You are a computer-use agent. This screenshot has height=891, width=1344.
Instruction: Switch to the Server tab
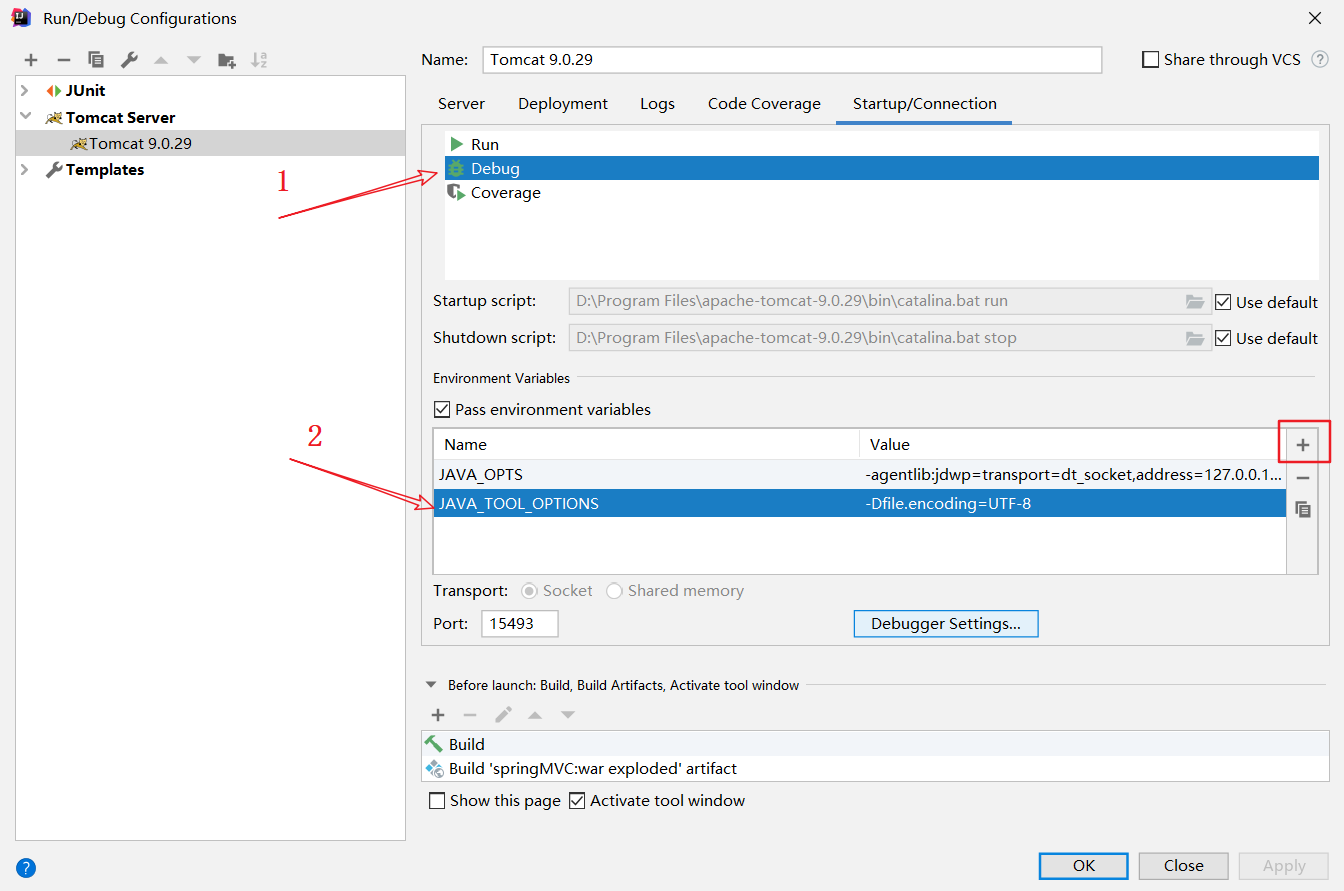click(461, 104)
